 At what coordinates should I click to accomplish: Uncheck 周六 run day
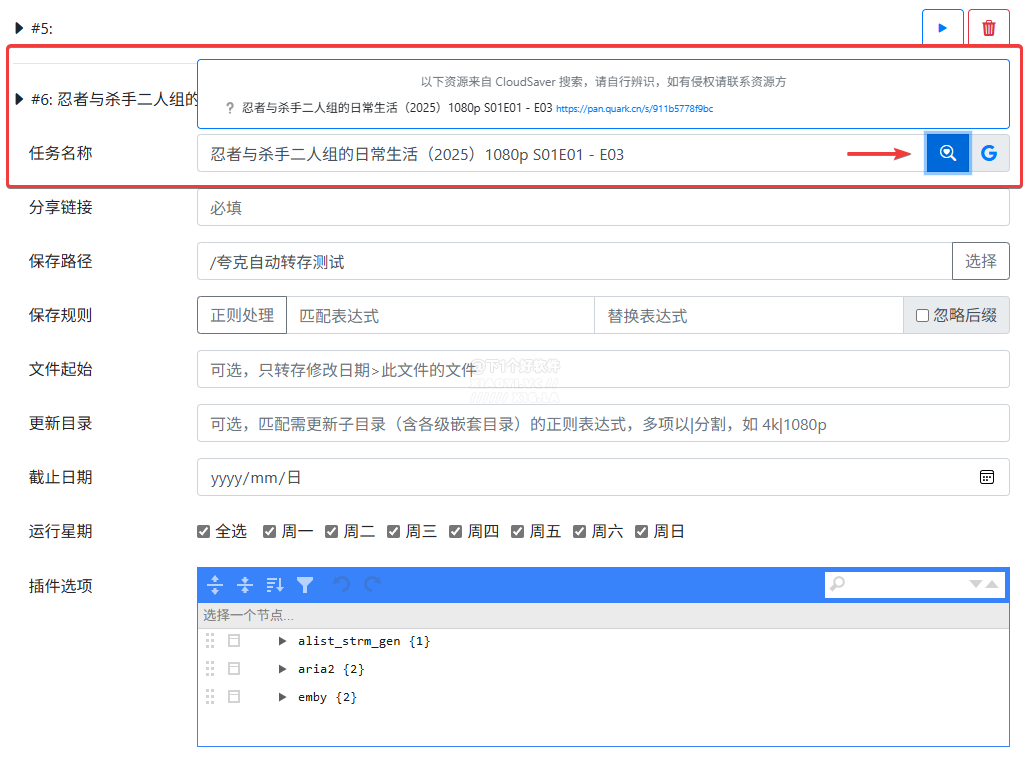(x=579, y=531)
